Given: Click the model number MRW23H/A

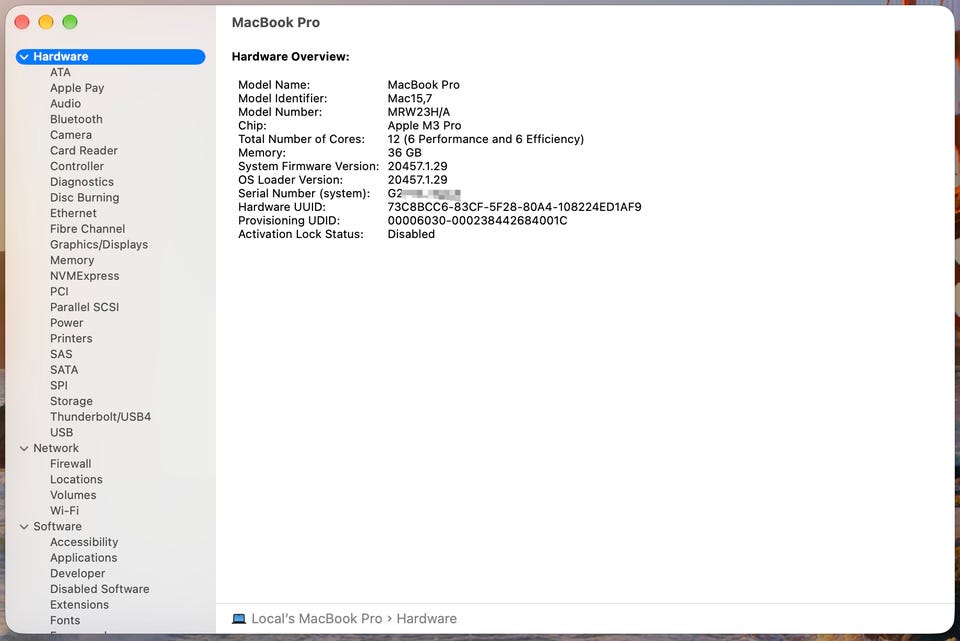Looking at the screenshot, I should [x=419, y=112].
